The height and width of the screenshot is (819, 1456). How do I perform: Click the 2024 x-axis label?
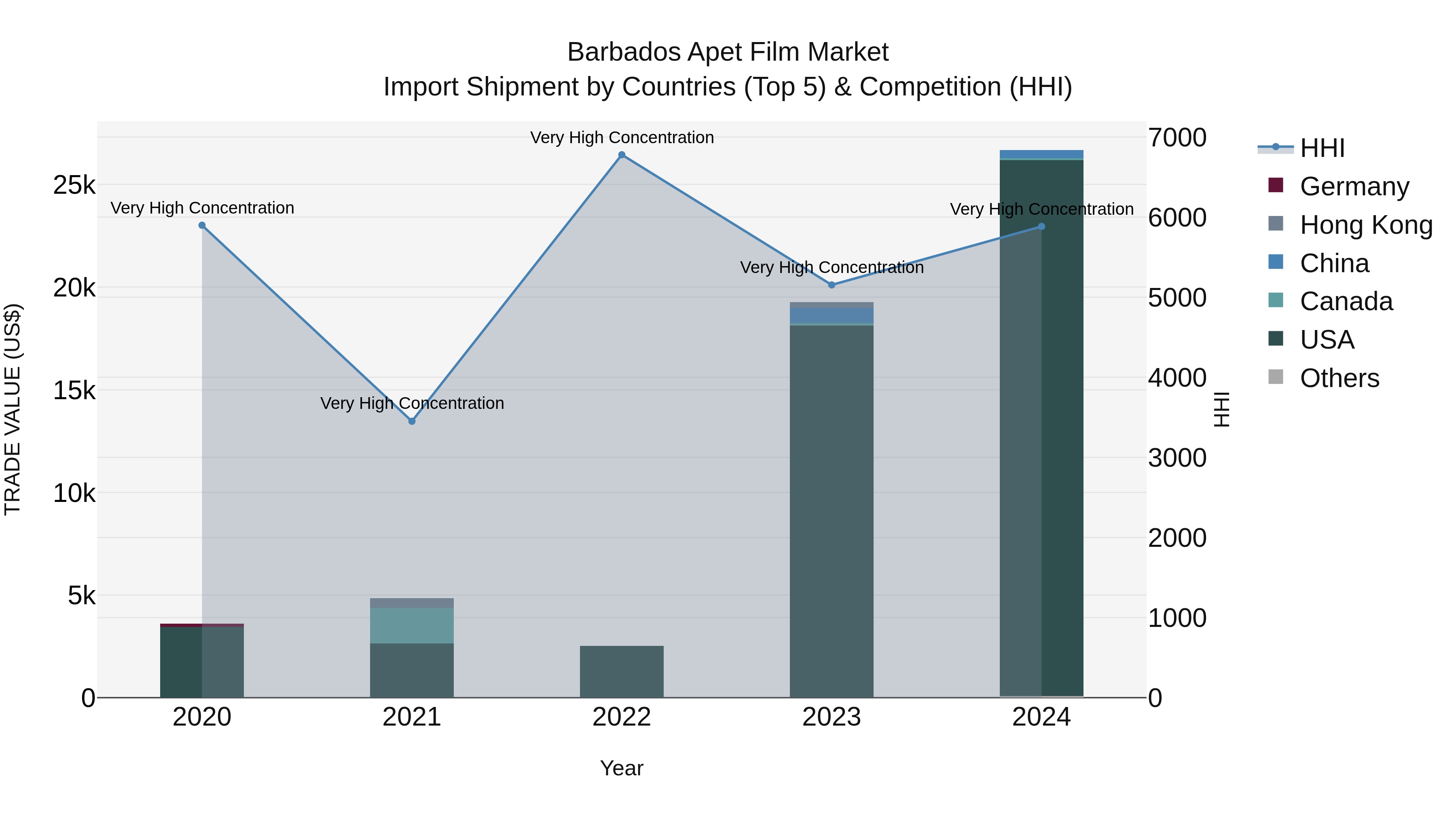[1042, 717]
